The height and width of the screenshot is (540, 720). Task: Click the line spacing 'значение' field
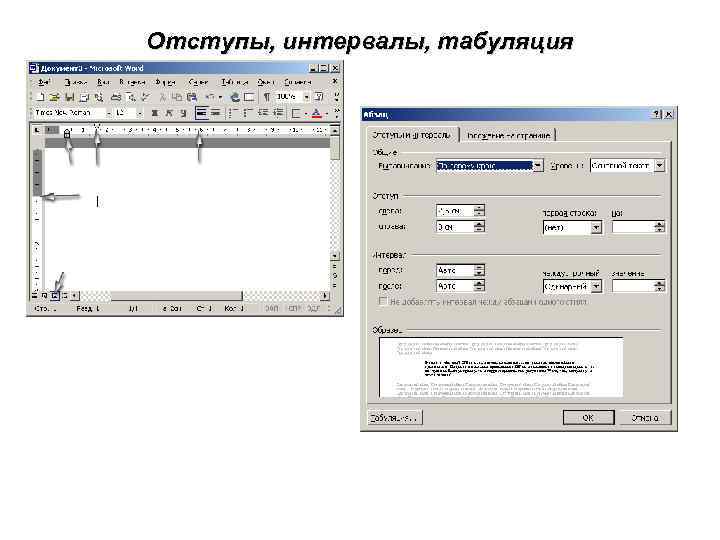tap(633, 287)
